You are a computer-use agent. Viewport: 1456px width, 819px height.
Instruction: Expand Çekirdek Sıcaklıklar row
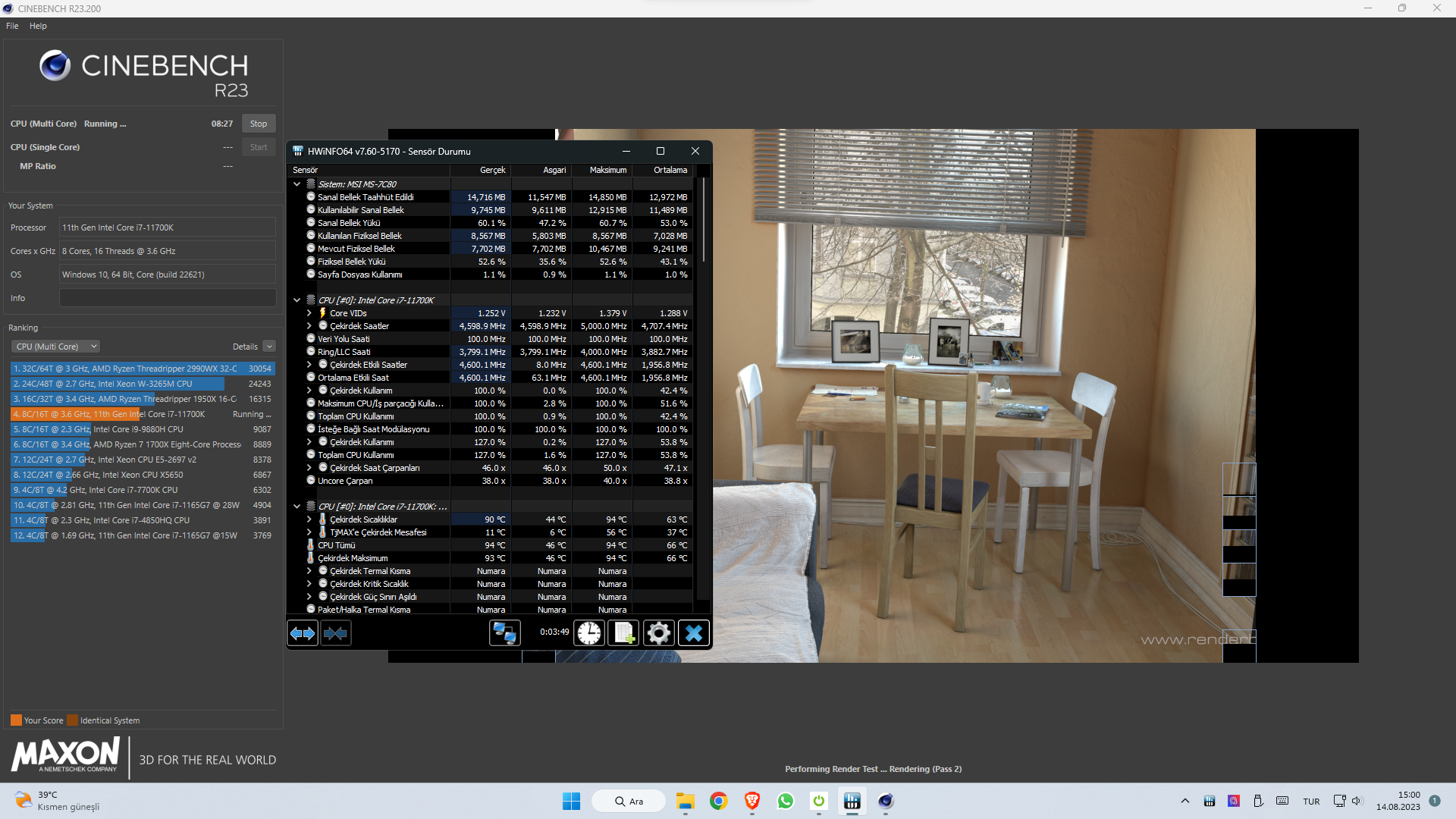309,519
